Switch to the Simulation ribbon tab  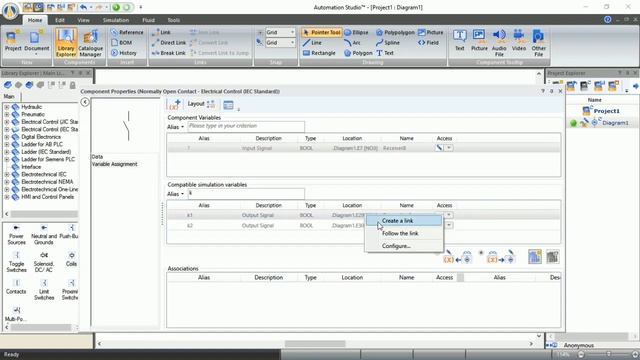[x=116, y=20]
